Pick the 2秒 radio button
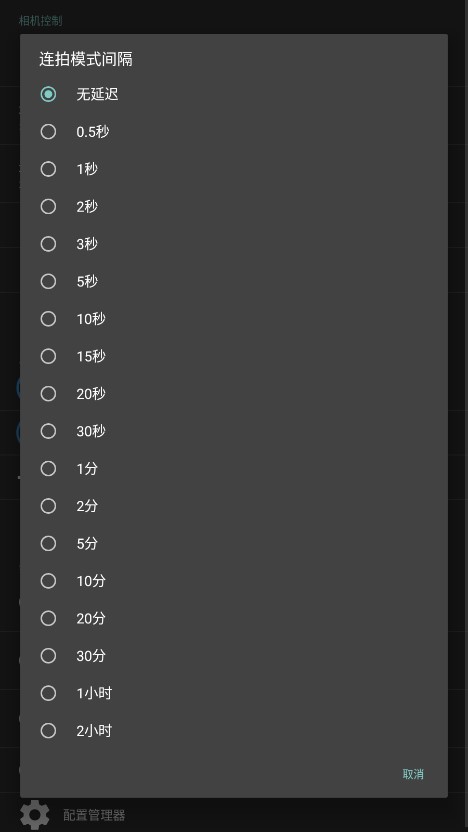 point(233,206)
